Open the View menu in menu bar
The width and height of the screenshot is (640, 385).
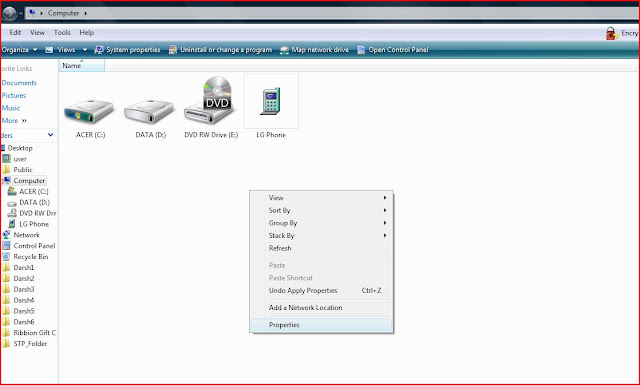pos(37,33)
